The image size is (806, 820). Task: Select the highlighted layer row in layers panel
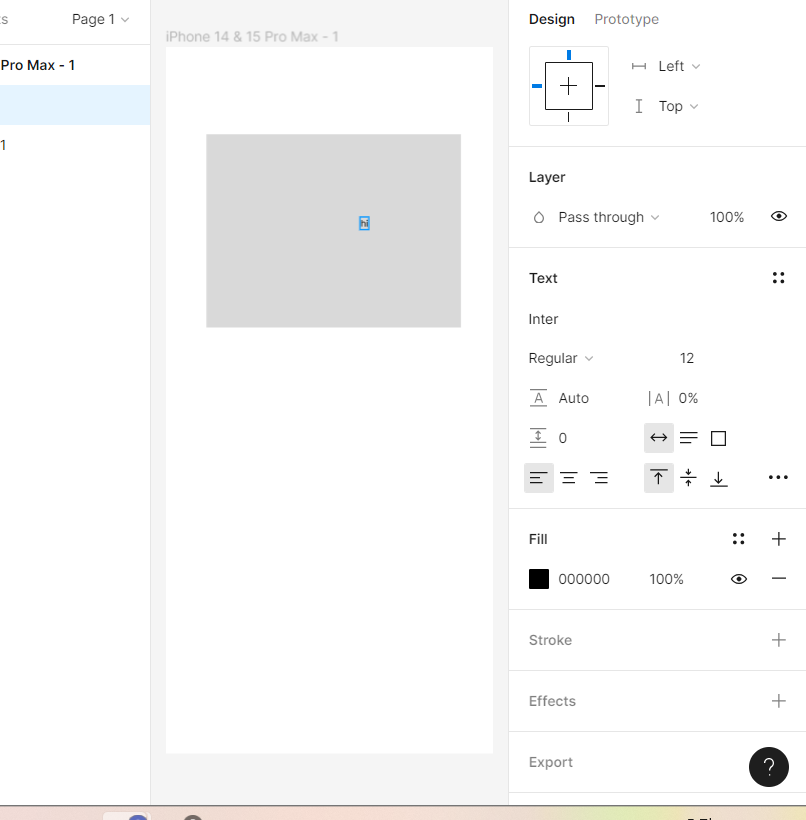click(x=75, y=105)
